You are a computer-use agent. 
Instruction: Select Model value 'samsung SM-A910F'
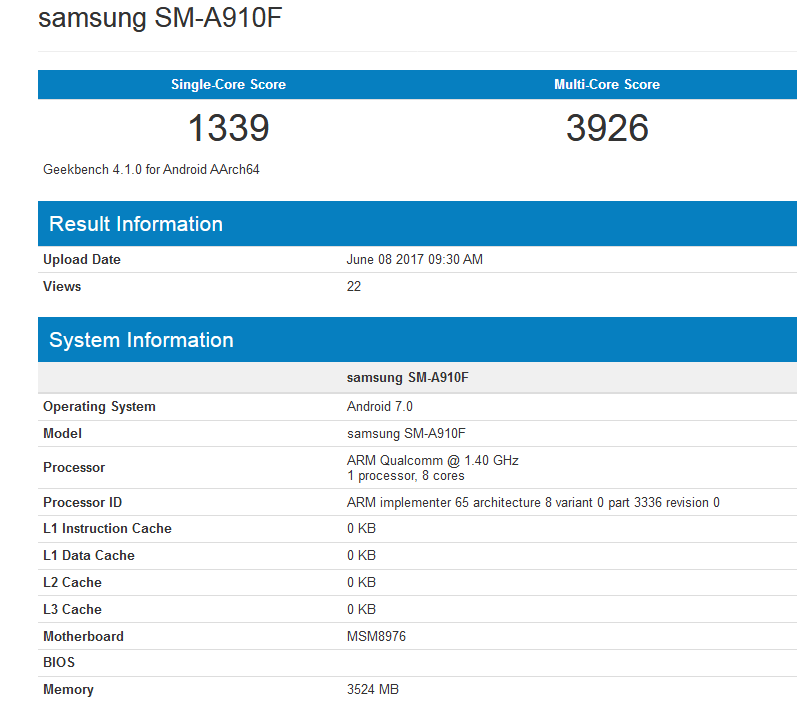[406, 433]
